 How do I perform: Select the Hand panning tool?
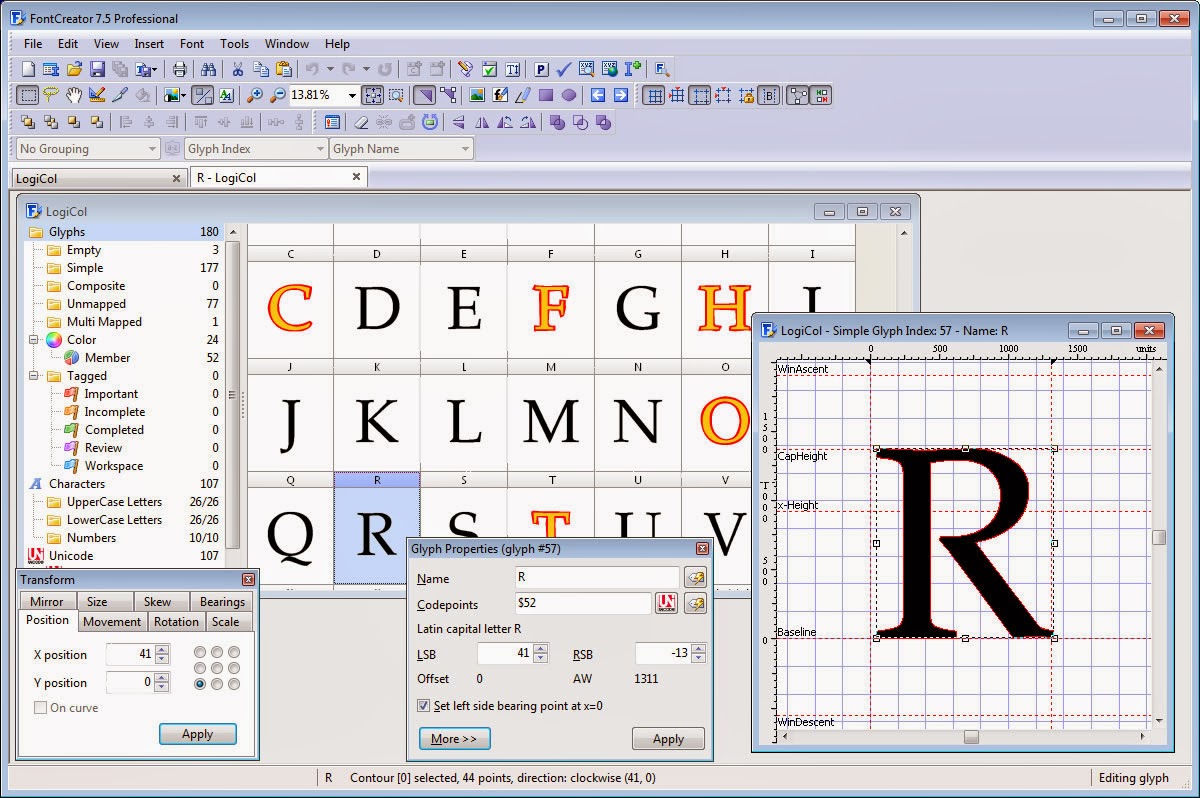coord(74,95)
